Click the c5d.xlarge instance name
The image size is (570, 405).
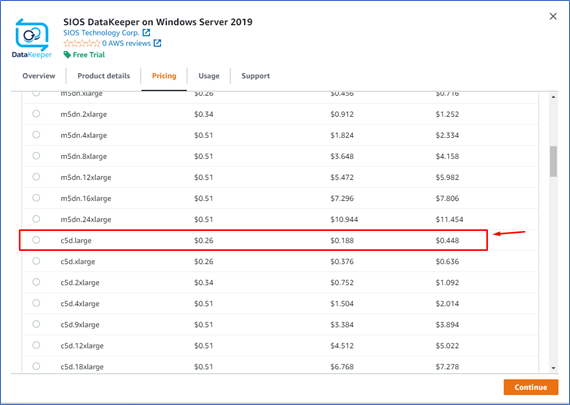pyautogui.click(x=78, y=262)
